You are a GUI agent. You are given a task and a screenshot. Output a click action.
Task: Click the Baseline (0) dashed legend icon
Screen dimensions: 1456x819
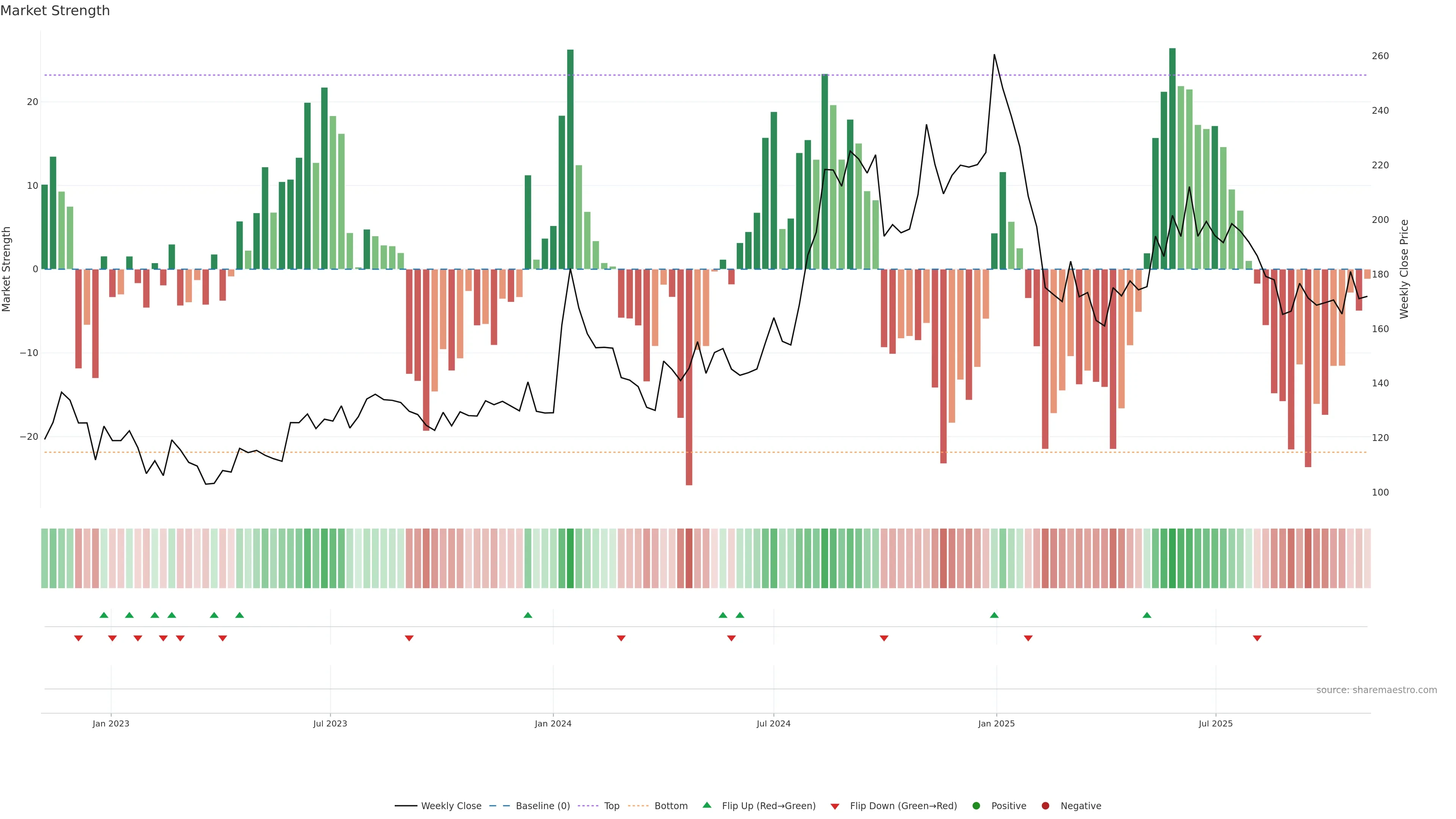(x=499, y=806)
